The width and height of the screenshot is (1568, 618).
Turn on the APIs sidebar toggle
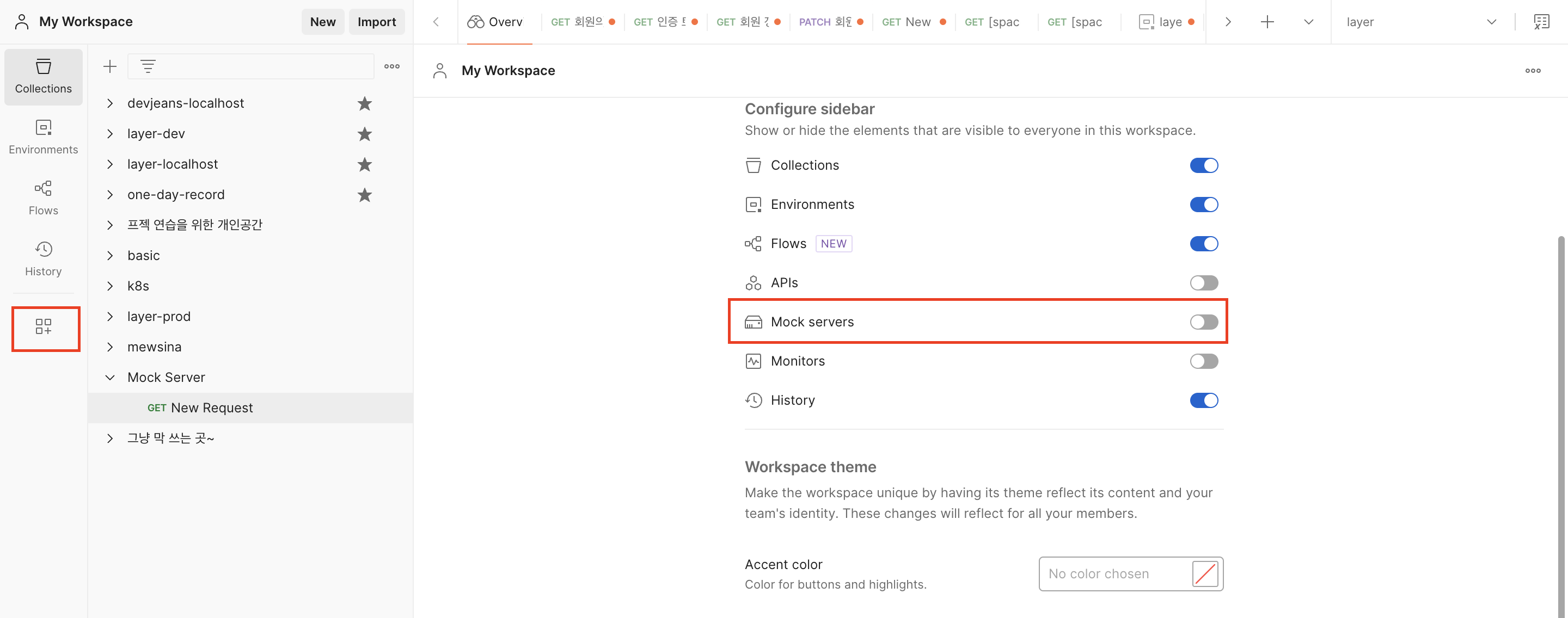(x=1203, y=283)
